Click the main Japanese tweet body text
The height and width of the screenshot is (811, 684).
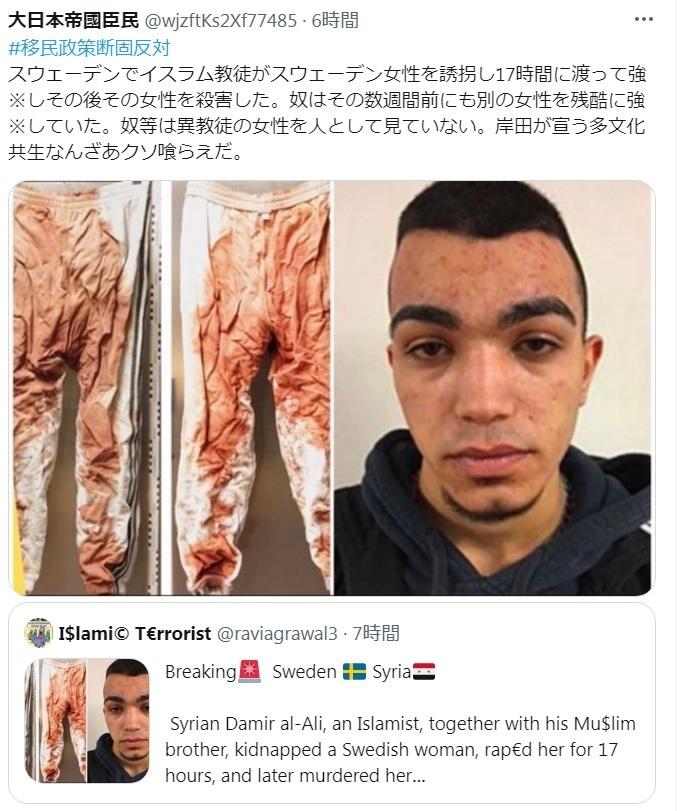[x=327, y=113]
